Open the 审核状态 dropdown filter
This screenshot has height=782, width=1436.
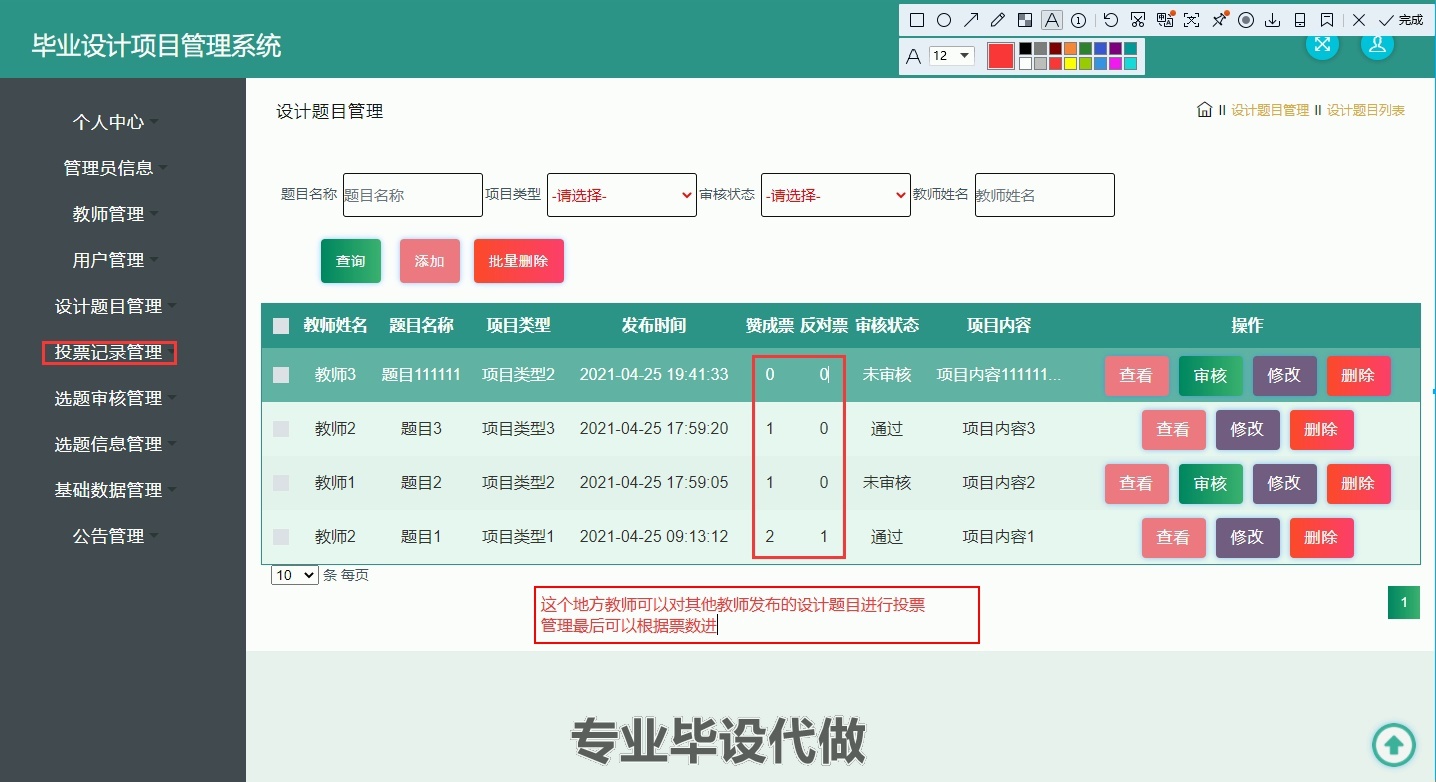(836, 195)
